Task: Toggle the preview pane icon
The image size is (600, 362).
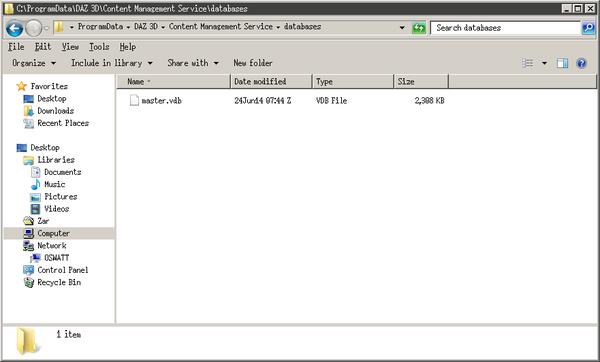Action: click(562, 63)
